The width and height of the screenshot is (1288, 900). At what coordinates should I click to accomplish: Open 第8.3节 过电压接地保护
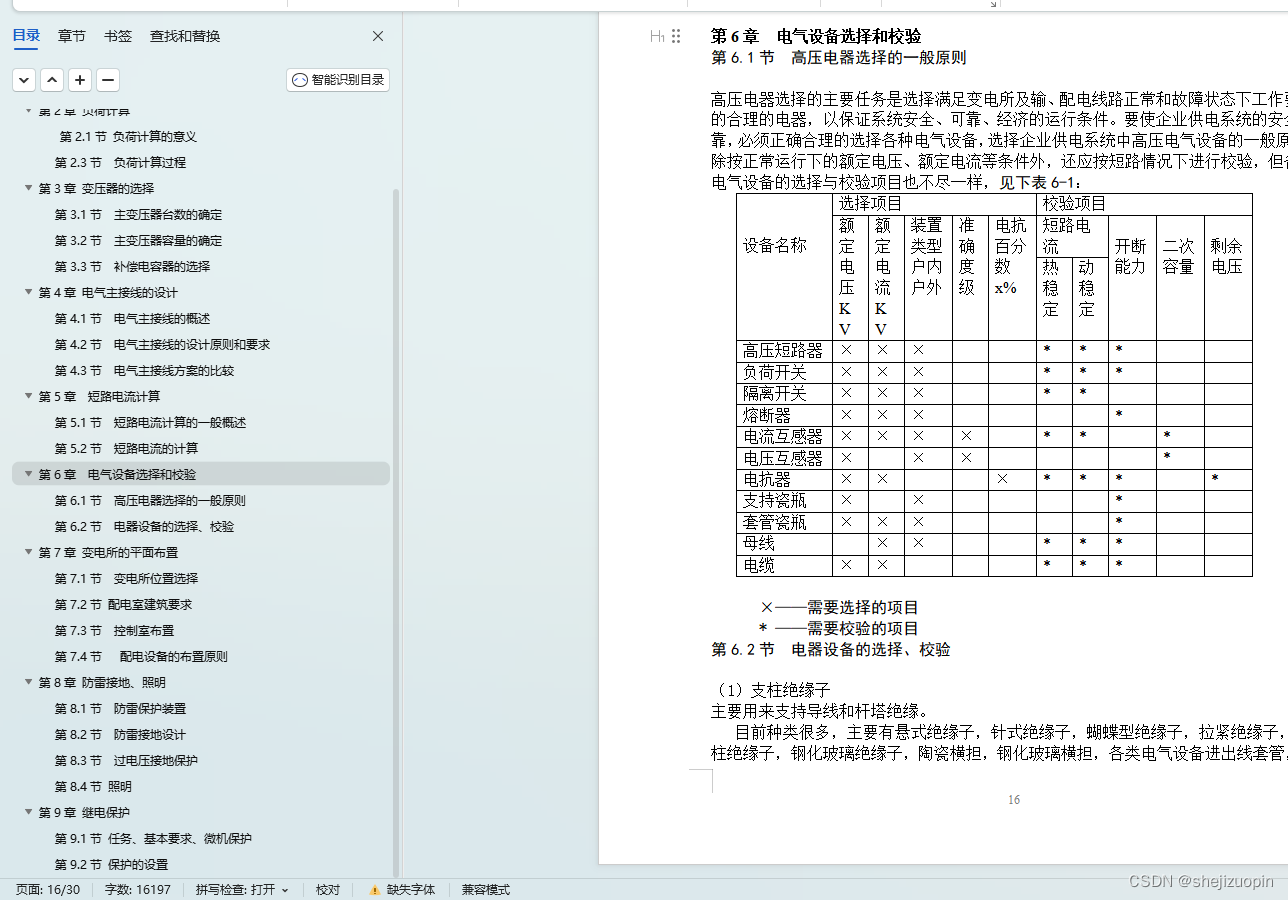pyautogui.click(x=126, y=760)
